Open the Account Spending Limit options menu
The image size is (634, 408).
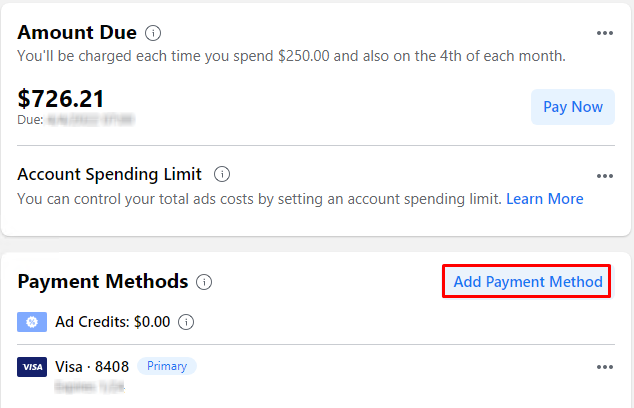tap(604, 176)
